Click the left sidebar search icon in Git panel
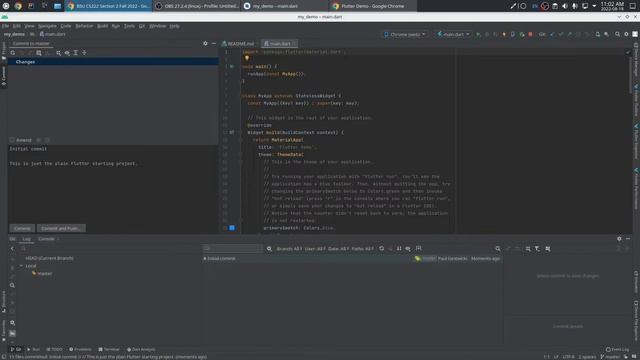The width and height of the screenshot is (640, 360). click(12, 285)
